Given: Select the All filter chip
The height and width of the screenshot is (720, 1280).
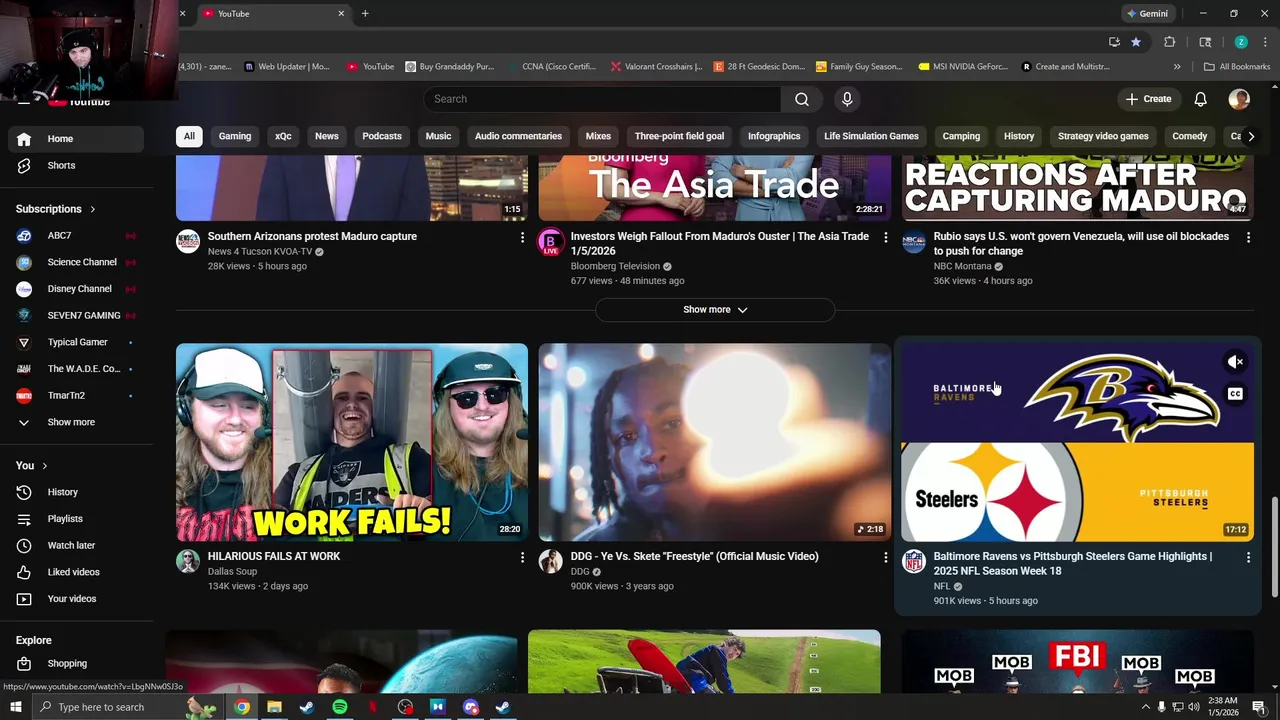Looking at the screenshot, I should (x=189, y=136).
